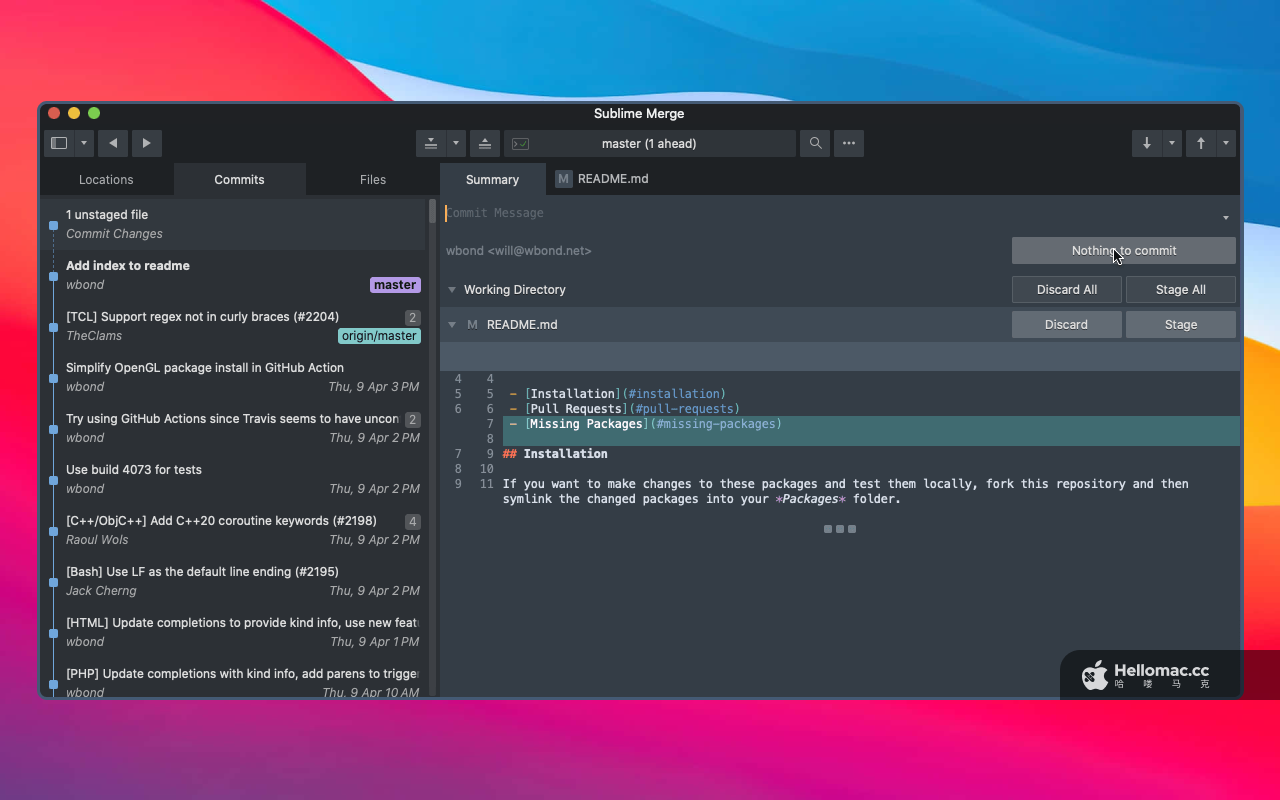Open the push options dropdown arrow

pos(1226,143)
